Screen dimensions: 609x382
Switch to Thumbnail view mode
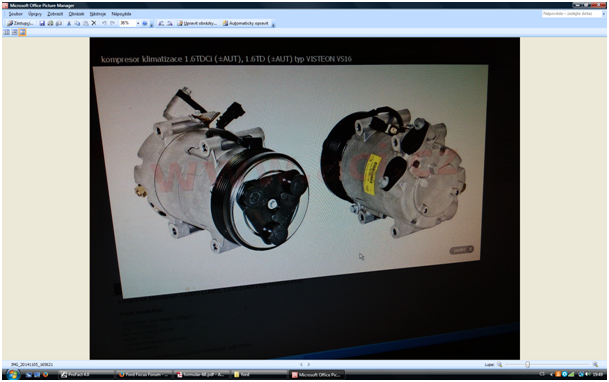7,32
